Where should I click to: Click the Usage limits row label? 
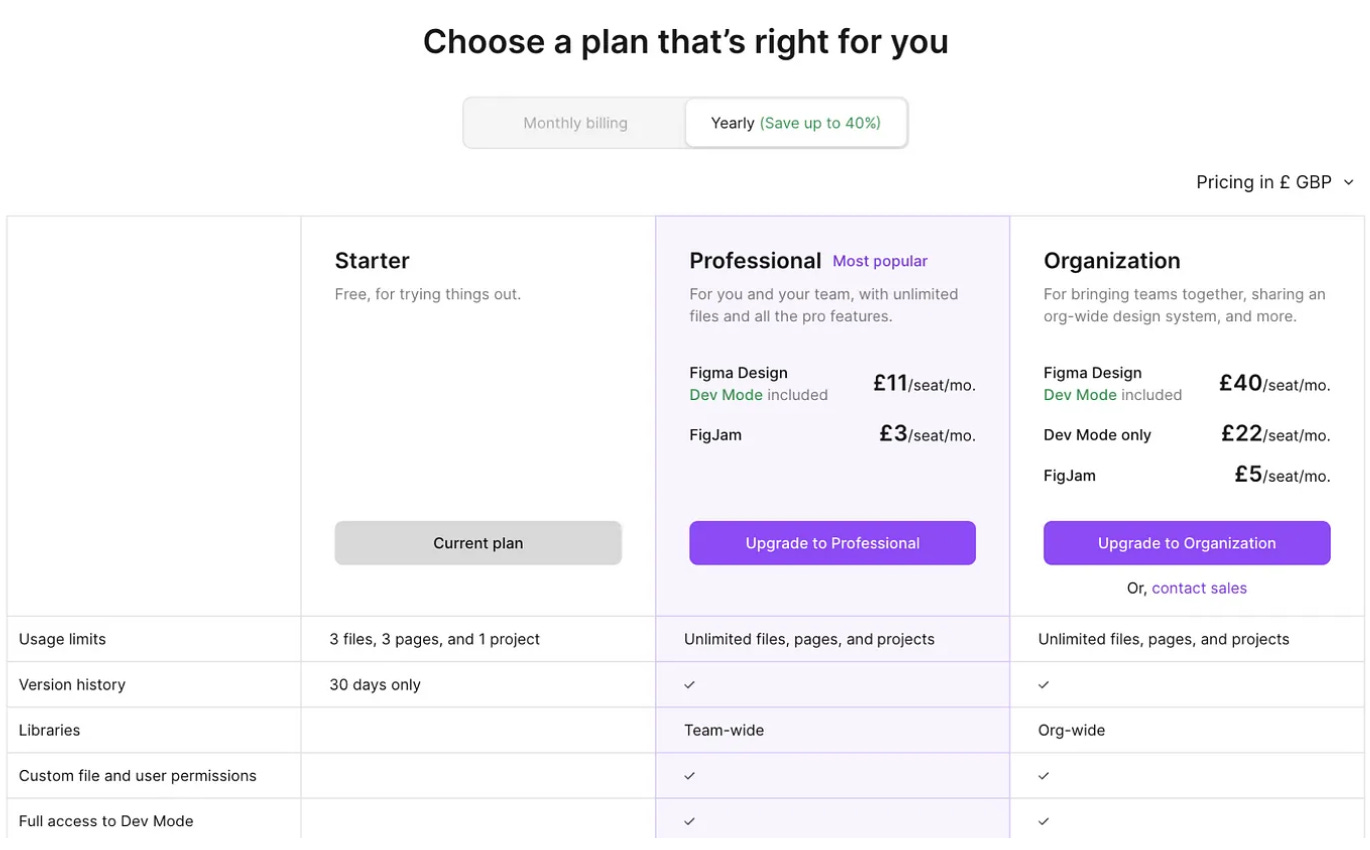(x=62, y=639)
